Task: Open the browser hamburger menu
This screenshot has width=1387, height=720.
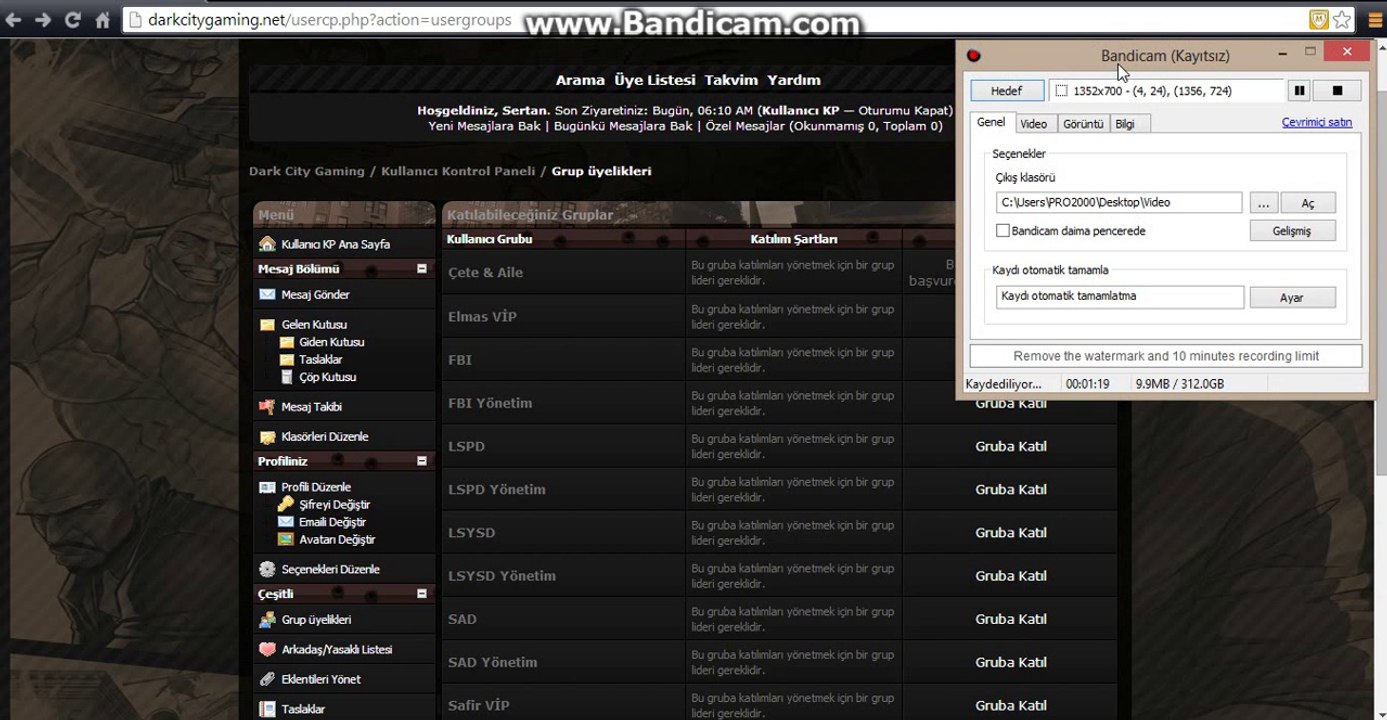Action: pos(1375,19)
